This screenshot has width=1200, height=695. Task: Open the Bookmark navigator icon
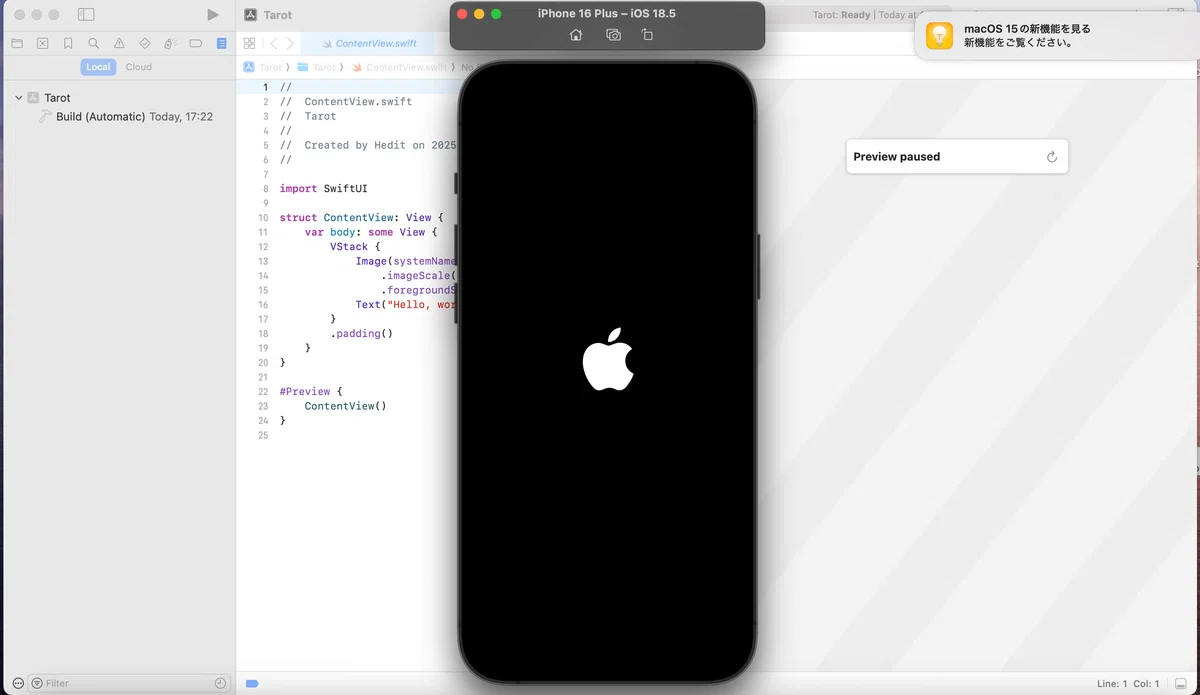coord(68,43)
